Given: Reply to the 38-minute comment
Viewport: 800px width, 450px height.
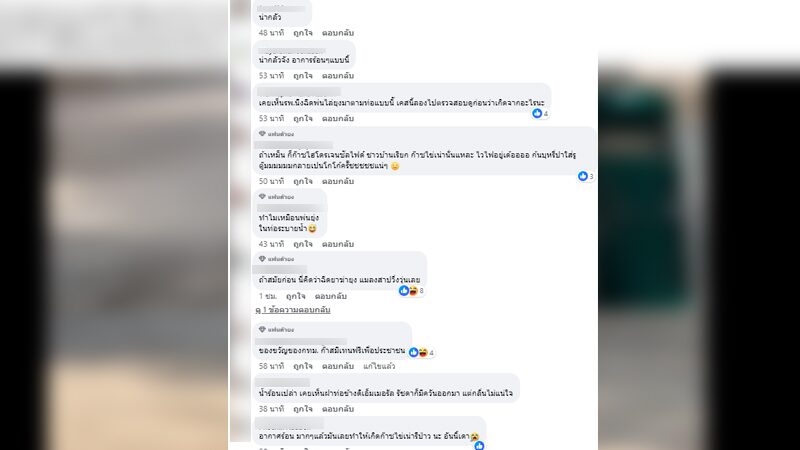Looking at the screenshot, I should [338, 409].
